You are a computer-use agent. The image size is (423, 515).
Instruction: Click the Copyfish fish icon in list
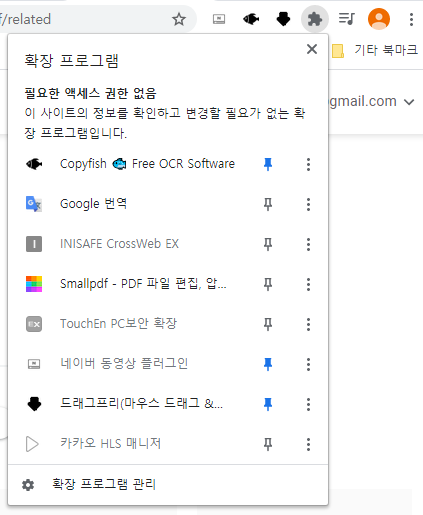pyautogui.click(x=34, y=164)
